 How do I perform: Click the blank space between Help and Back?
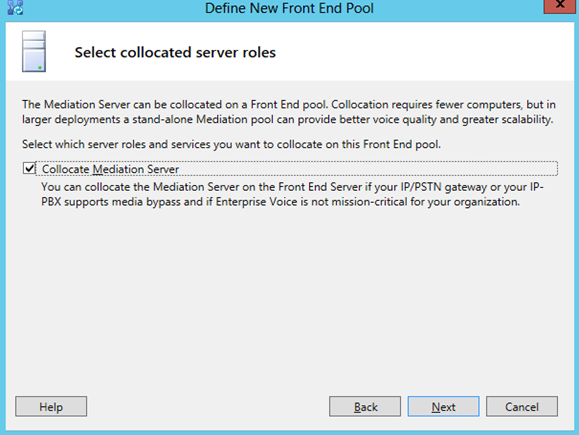pyautogui.click(x=208, y=407)
